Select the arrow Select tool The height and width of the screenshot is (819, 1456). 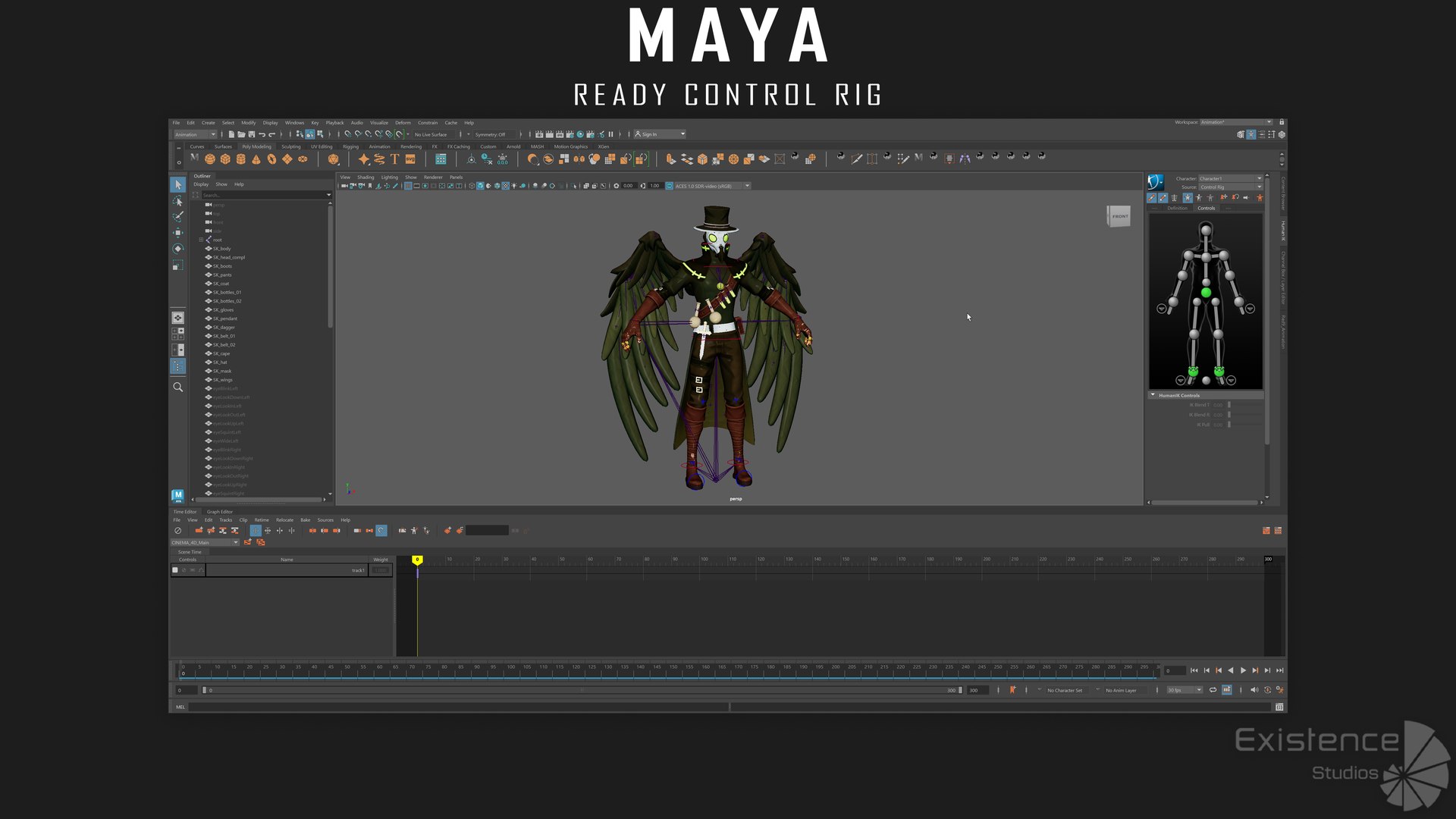coord(177,184)
